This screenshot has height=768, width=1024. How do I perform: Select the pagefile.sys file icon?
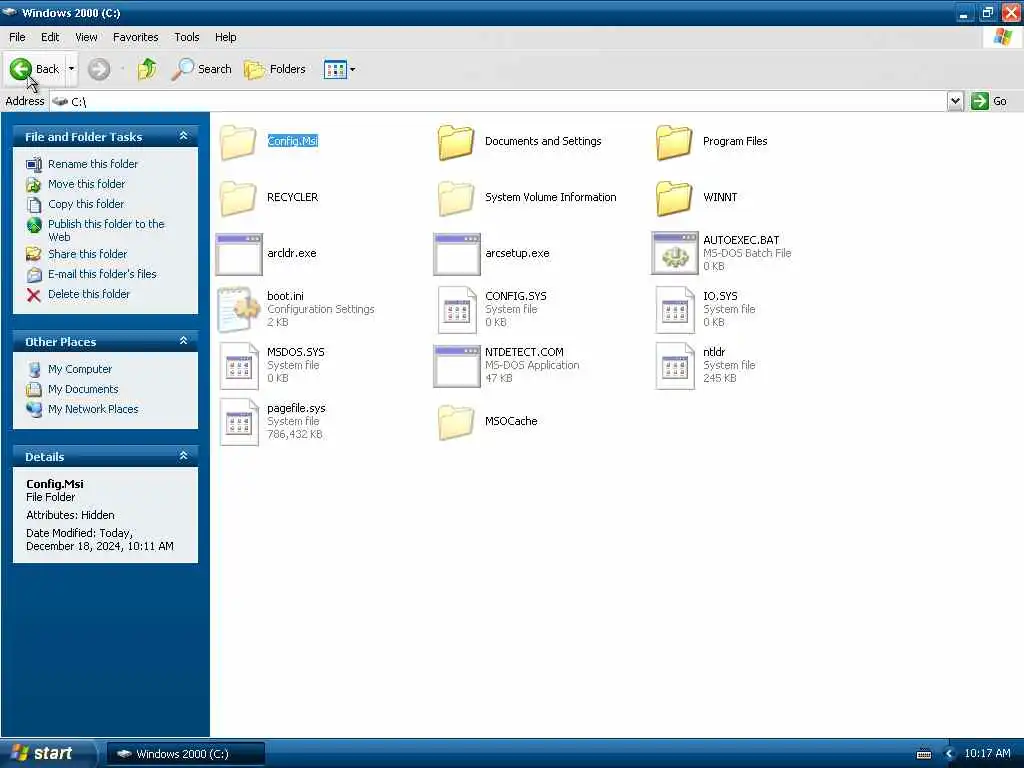239,423
